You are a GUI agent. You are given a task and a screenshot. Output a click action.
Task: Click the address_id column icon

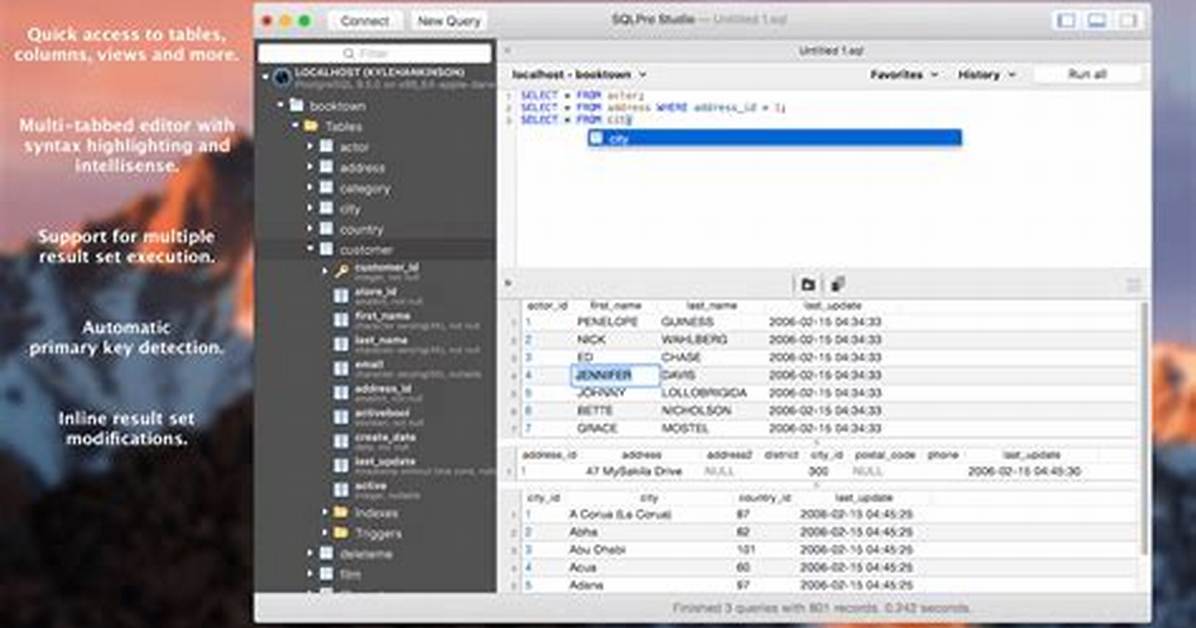341,393
